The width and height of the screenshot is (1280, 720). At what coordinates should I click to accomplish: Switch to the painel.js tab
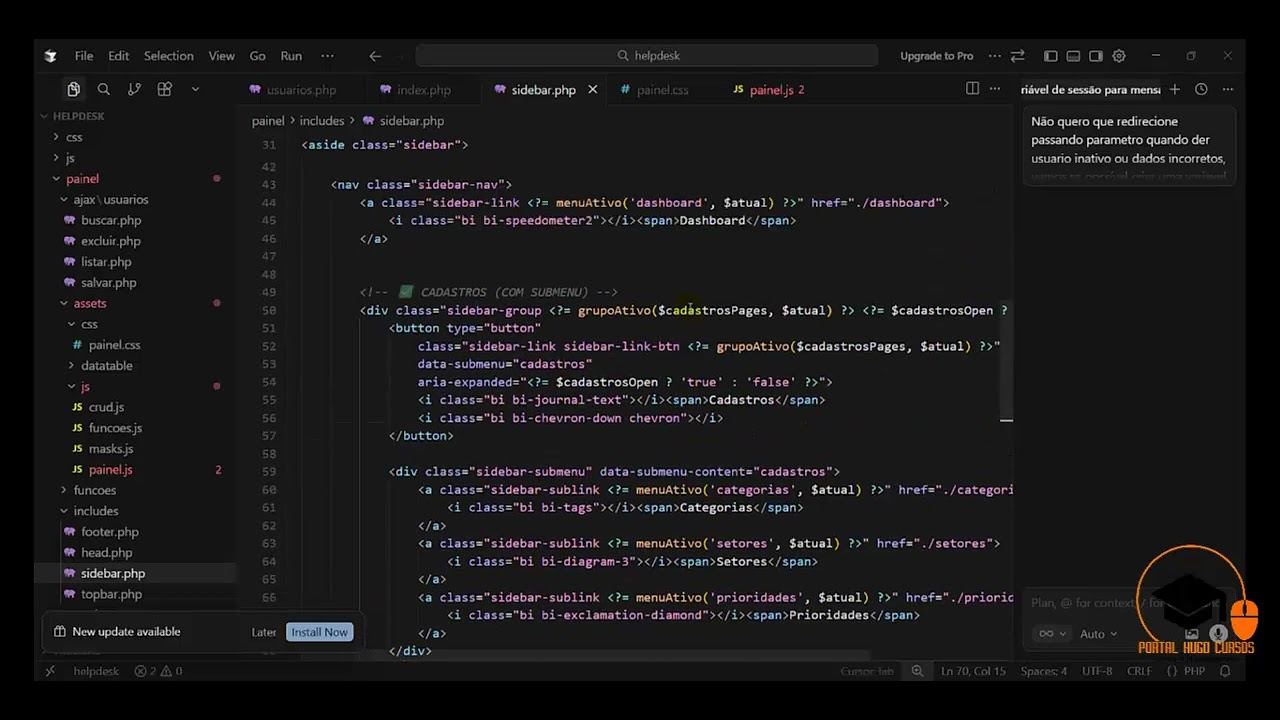(769, 90)
